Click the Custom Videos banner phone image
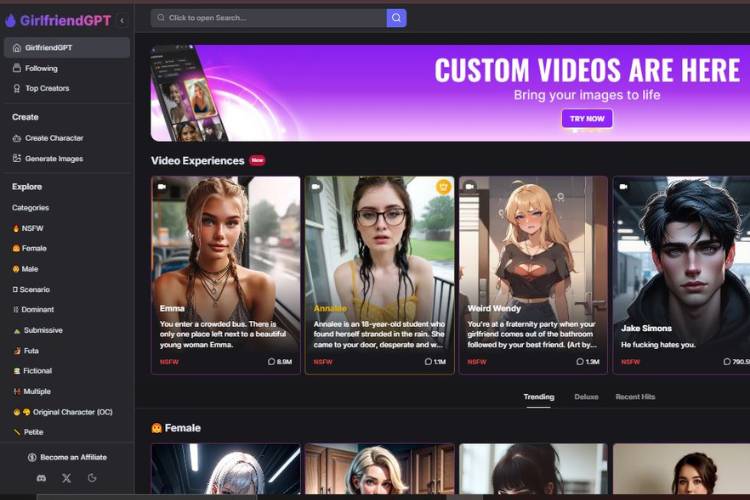Viewport: 750px width, 500px height. tap(188, 93)
